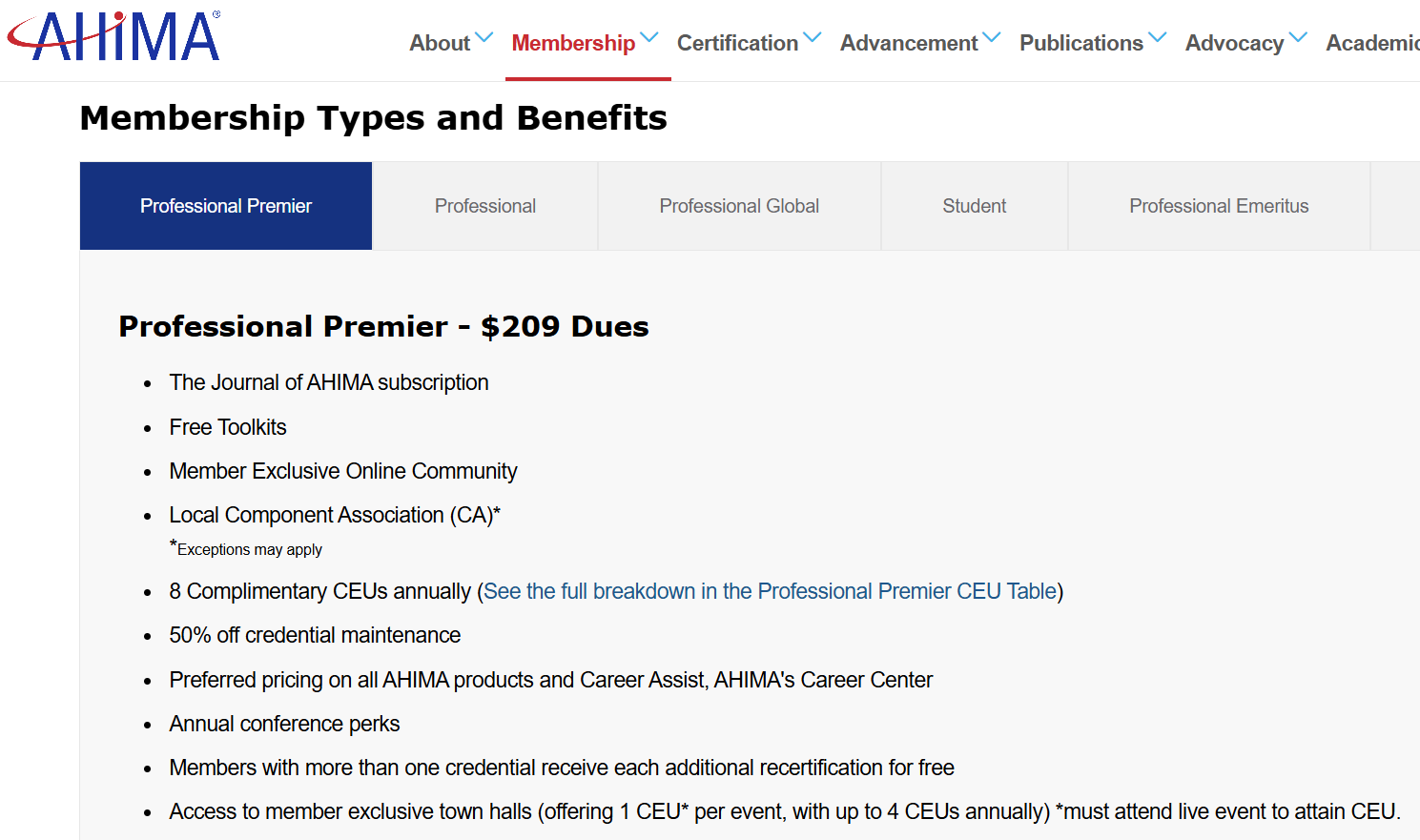This screenshot has height=840, width=1420.
Task: Expand the Membership menu chevron
Action: [649, 38]
